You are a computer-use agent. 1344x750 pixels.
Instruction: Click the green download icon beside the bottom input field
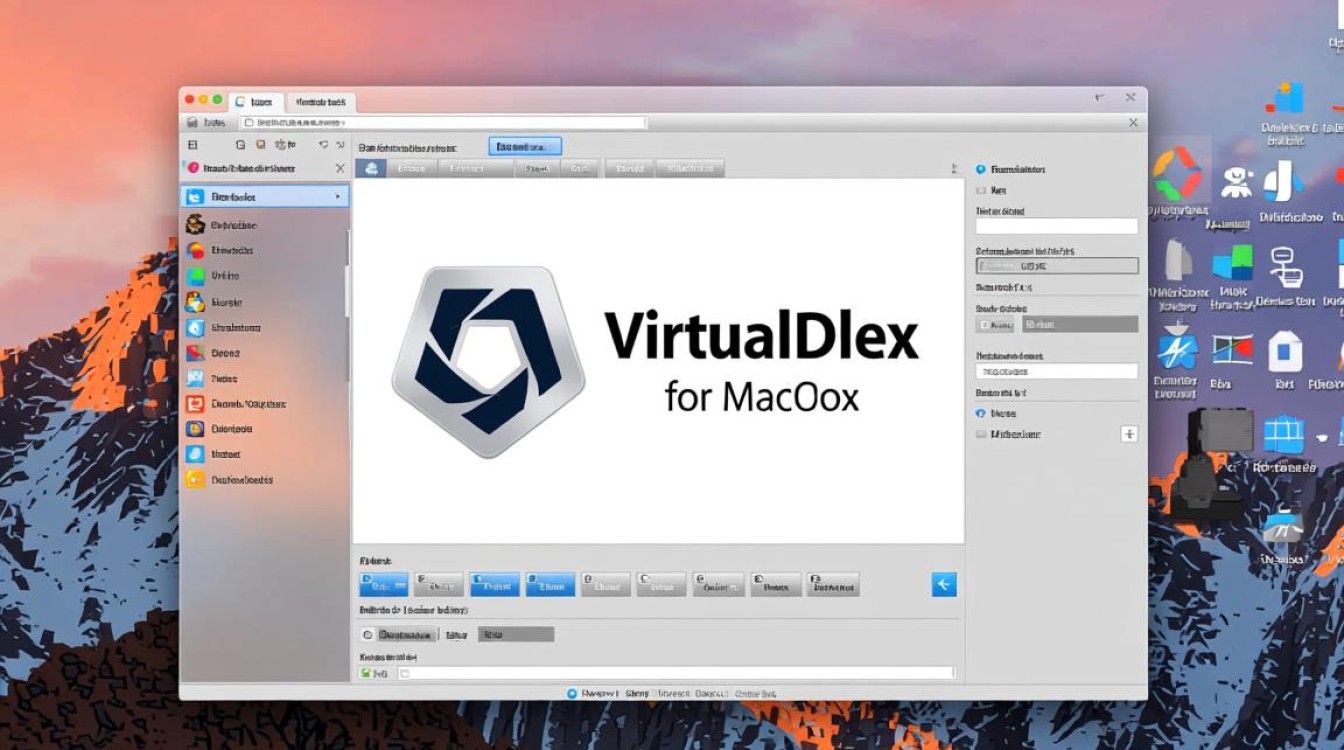[x=368, y=671]
